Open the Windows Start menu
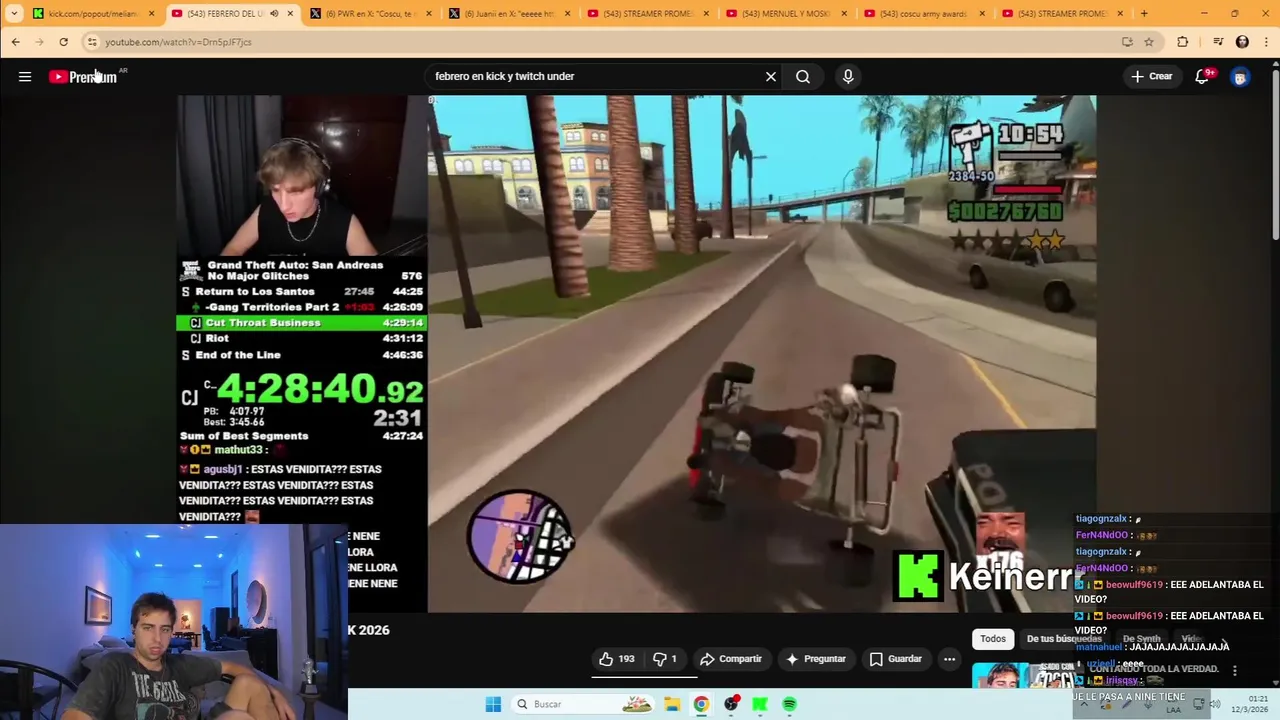 tap(493, 704)
